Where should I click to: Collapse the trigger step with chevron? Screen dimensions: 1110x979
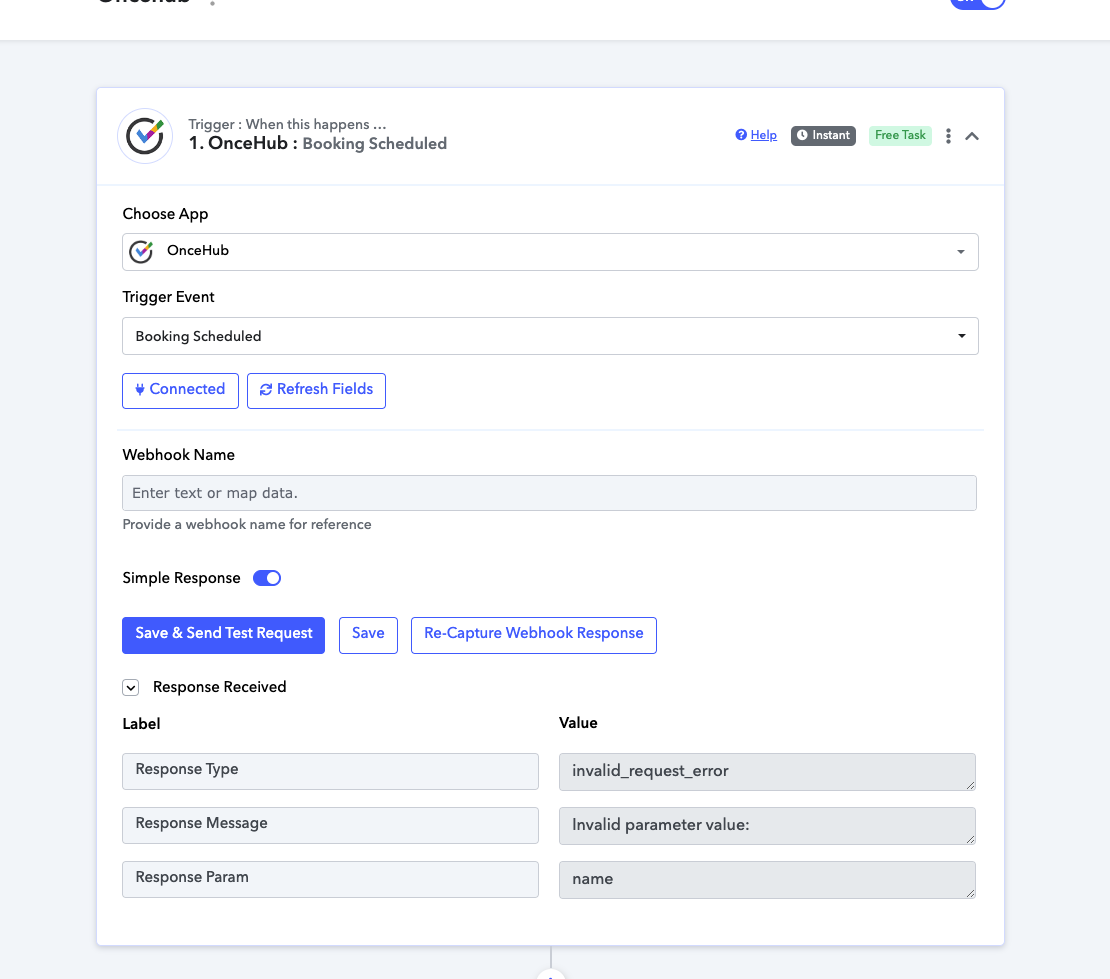972,136
